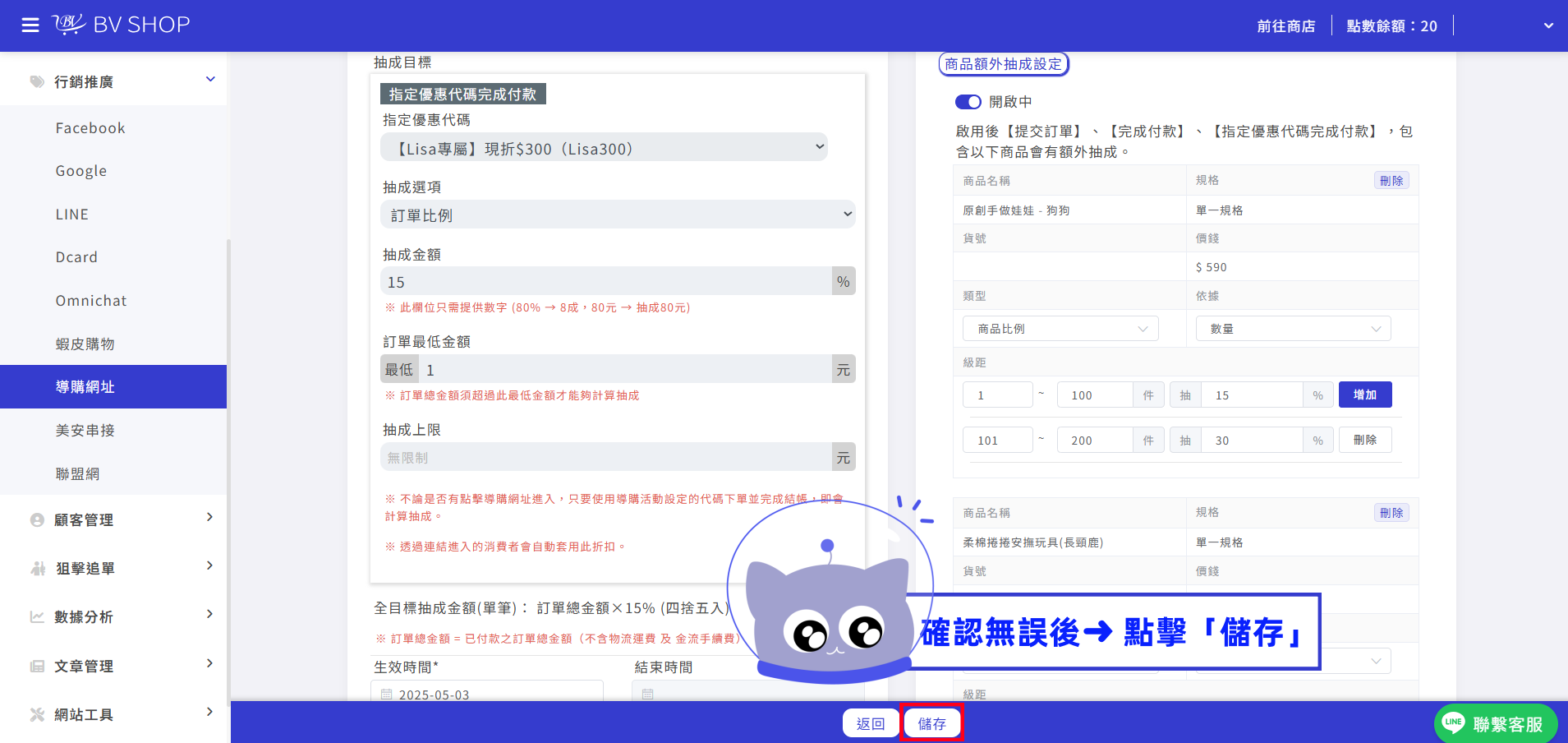Open the 抽成選項 訂單比例 dropdown
The image size is (1568, 743).
[618, 215]
